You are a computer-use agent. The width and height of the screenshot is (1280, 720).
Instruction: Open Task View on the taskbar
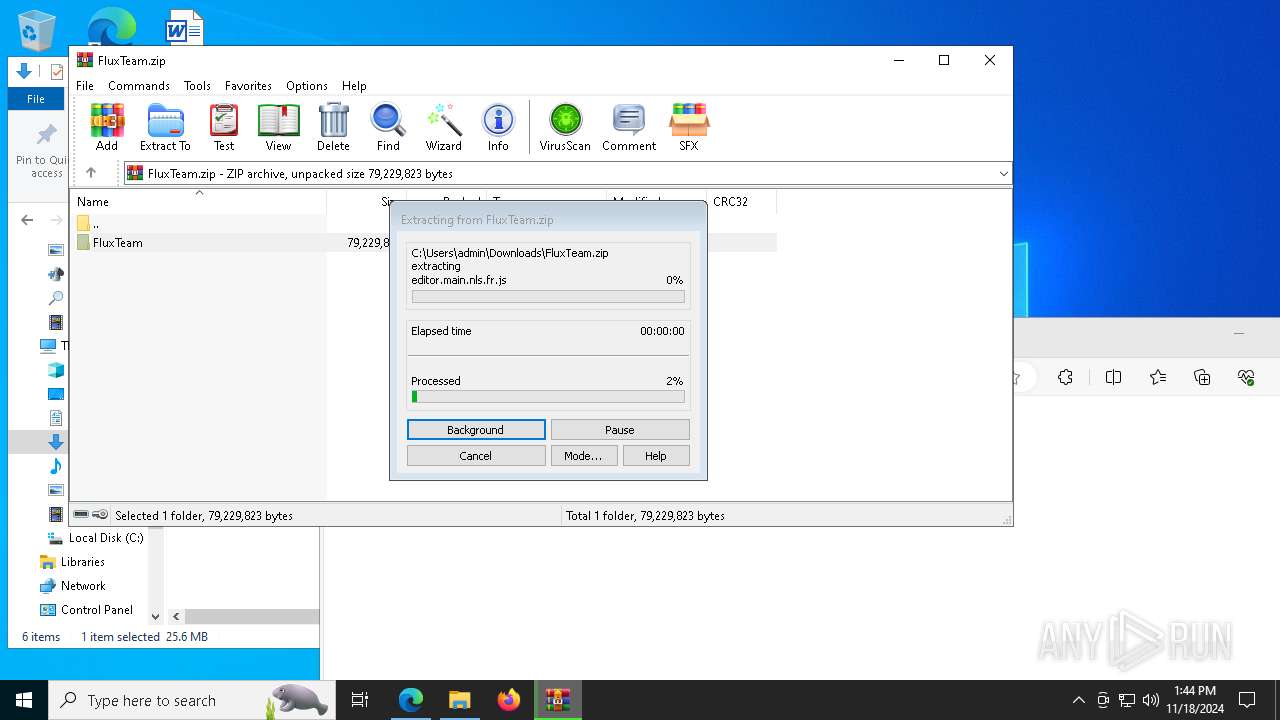click(x=360, y=700)
